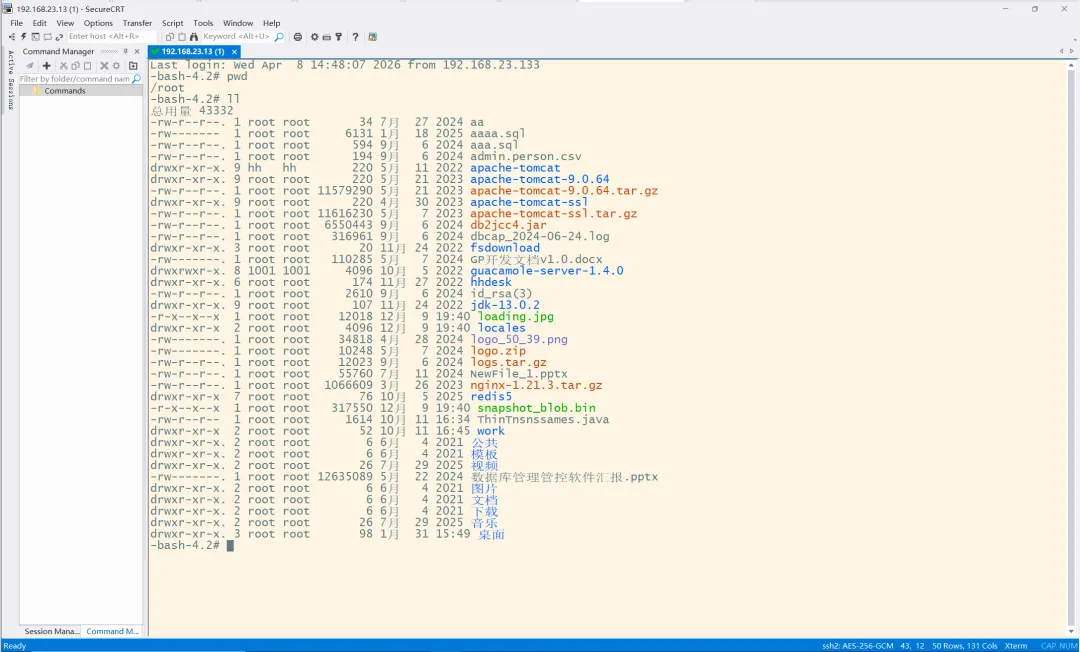This screenshot has height=652, width=1080.
Task: Click tab bar scroll left arrow
Action: [x=1061, y=52]
